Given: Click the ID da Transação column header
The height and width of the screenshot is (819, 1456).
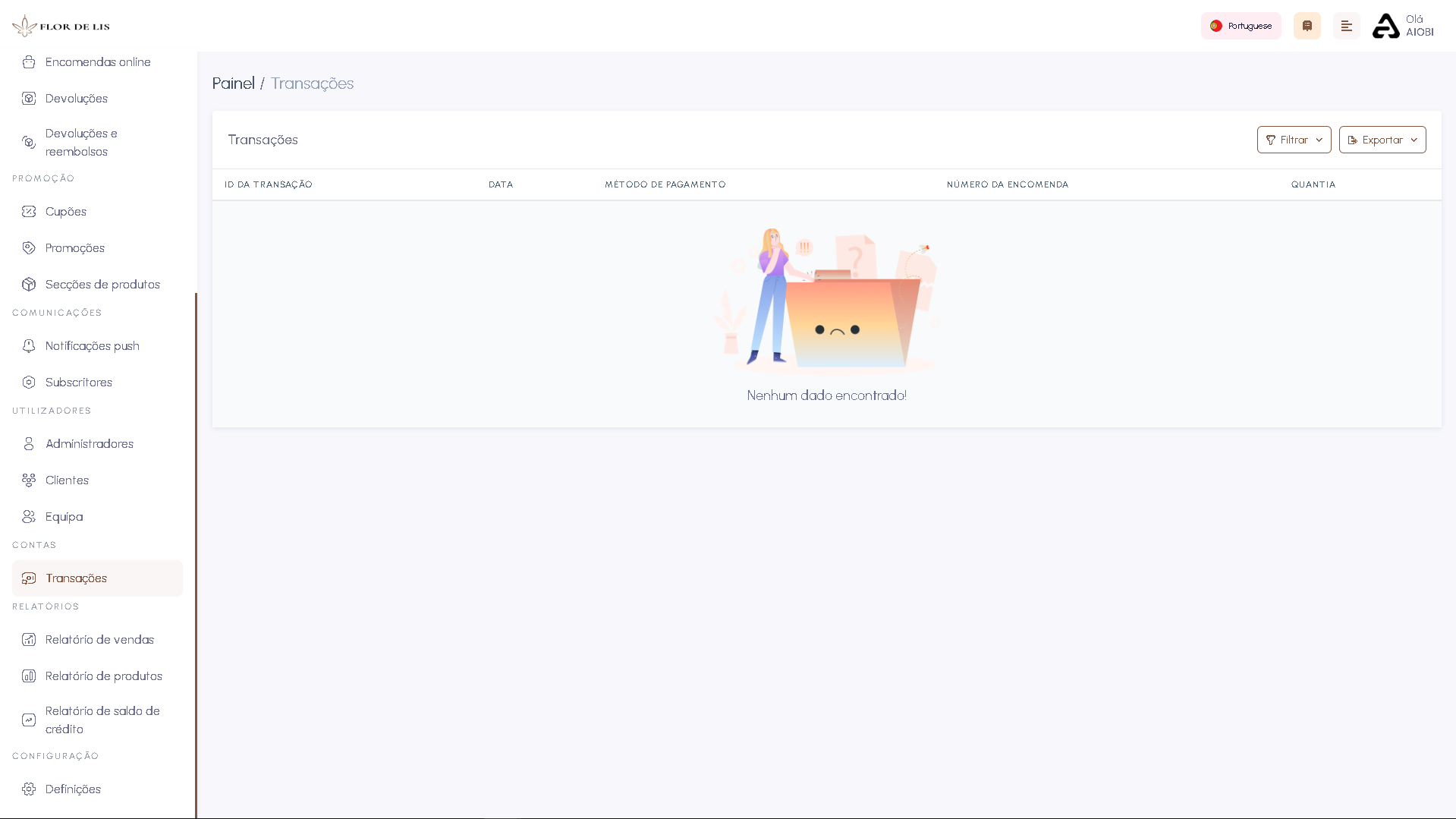Looking at the screenshot, I should [x=268, y=184].
